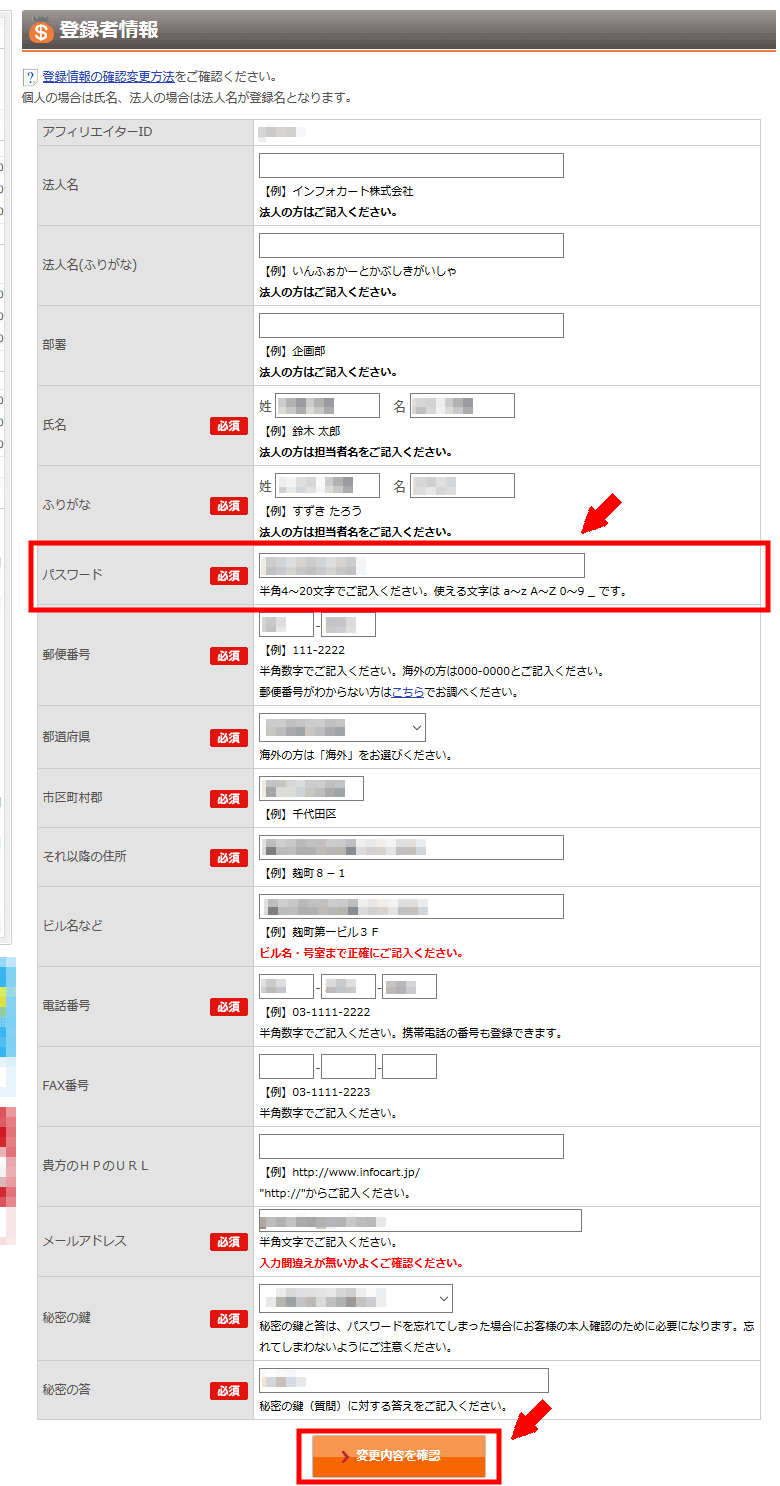
Task: Click the ビル名・号室まで正確にご記入ください warning
Action: click(x=361, y=953)
